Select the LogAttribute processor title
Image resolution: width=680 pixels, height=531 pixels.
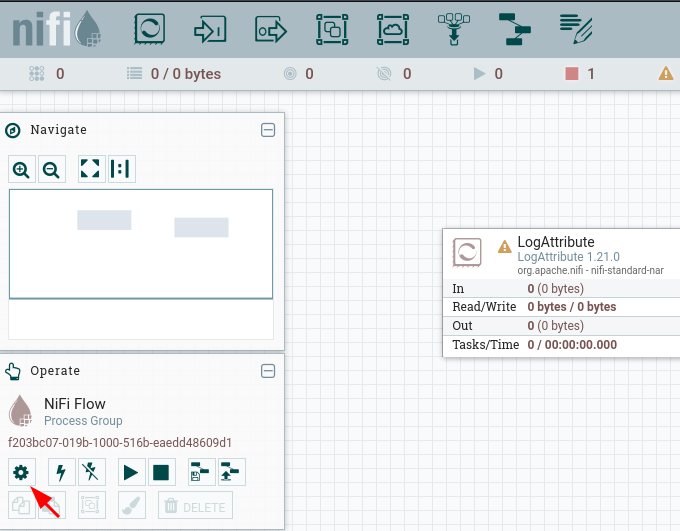[556, 242]
